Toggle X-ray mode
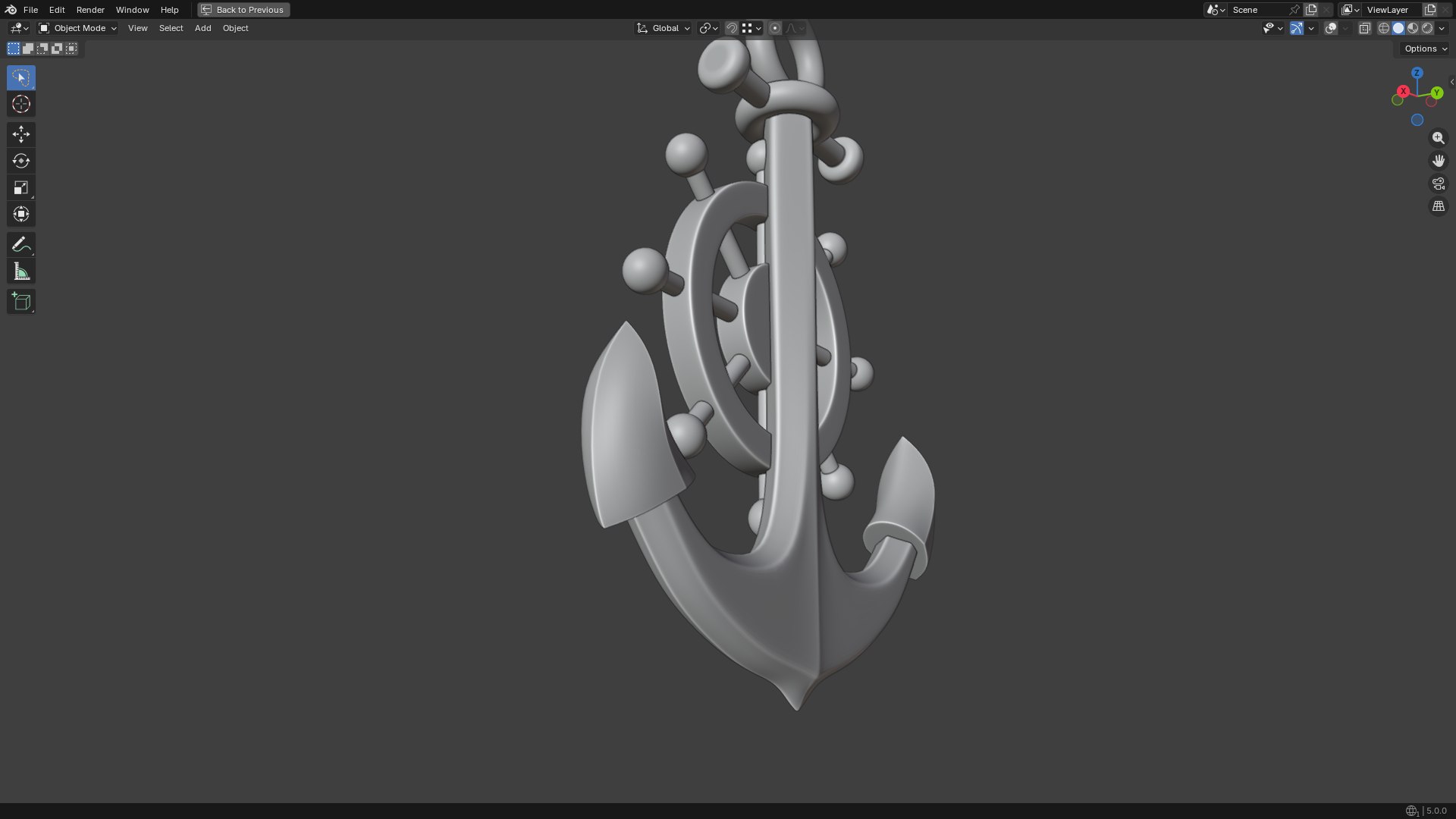The image size is (1456, 819). pos(1364,28)
